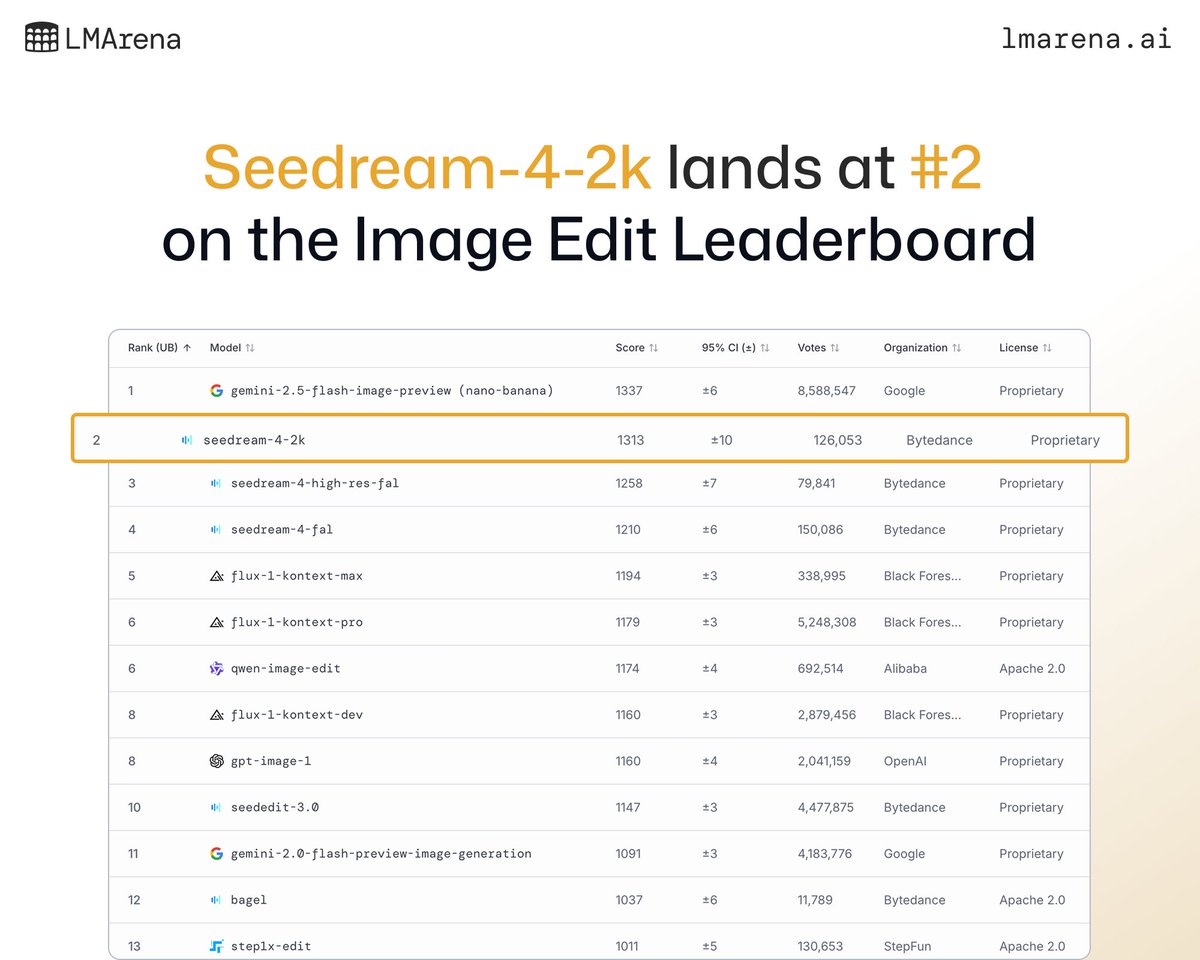1200x960 pixels.
Task: Click the OpenAI icon beside gpt-image-1
Action: coord(216,761)
